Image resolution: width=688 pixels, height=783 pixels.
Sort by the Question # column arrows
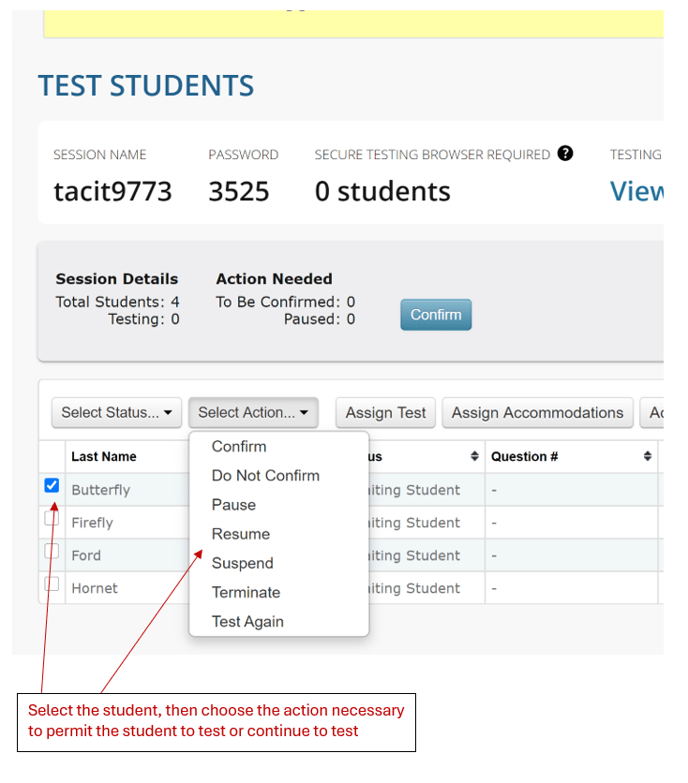(x=647, y=456)
